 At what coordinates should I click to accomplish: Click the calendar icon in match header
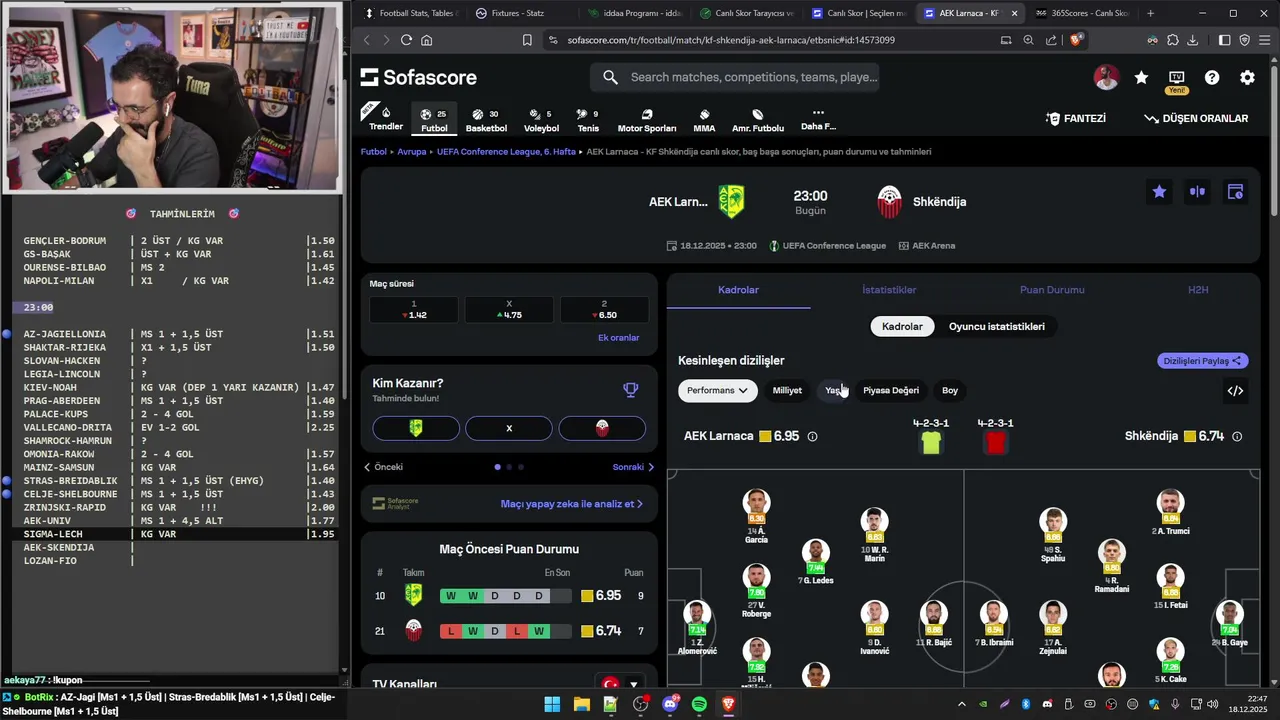click(1235, 192)
